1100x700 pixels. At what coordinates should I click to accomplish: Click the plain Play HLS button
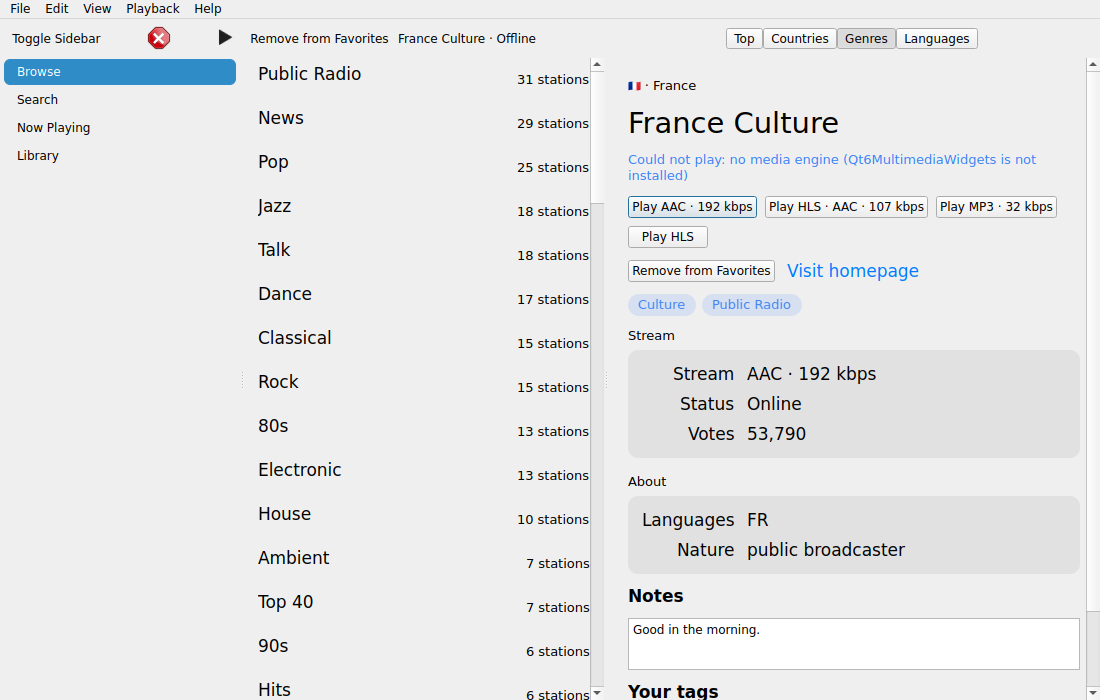coord(668,237)
